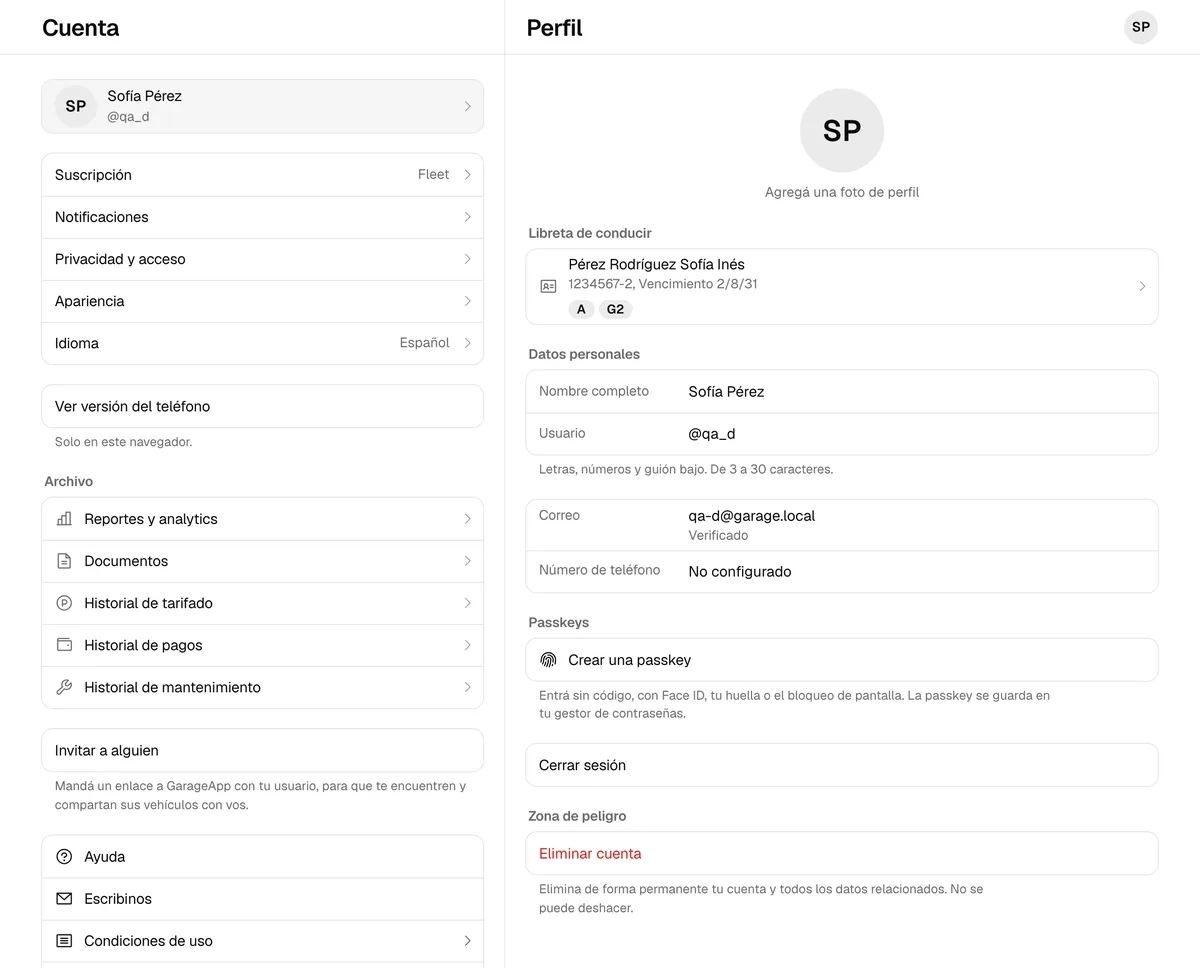Click the fingerprint icon beside Crear una passkey
Image resolution: width=1200 pixels, height=968 pixels.
(548, 660)
